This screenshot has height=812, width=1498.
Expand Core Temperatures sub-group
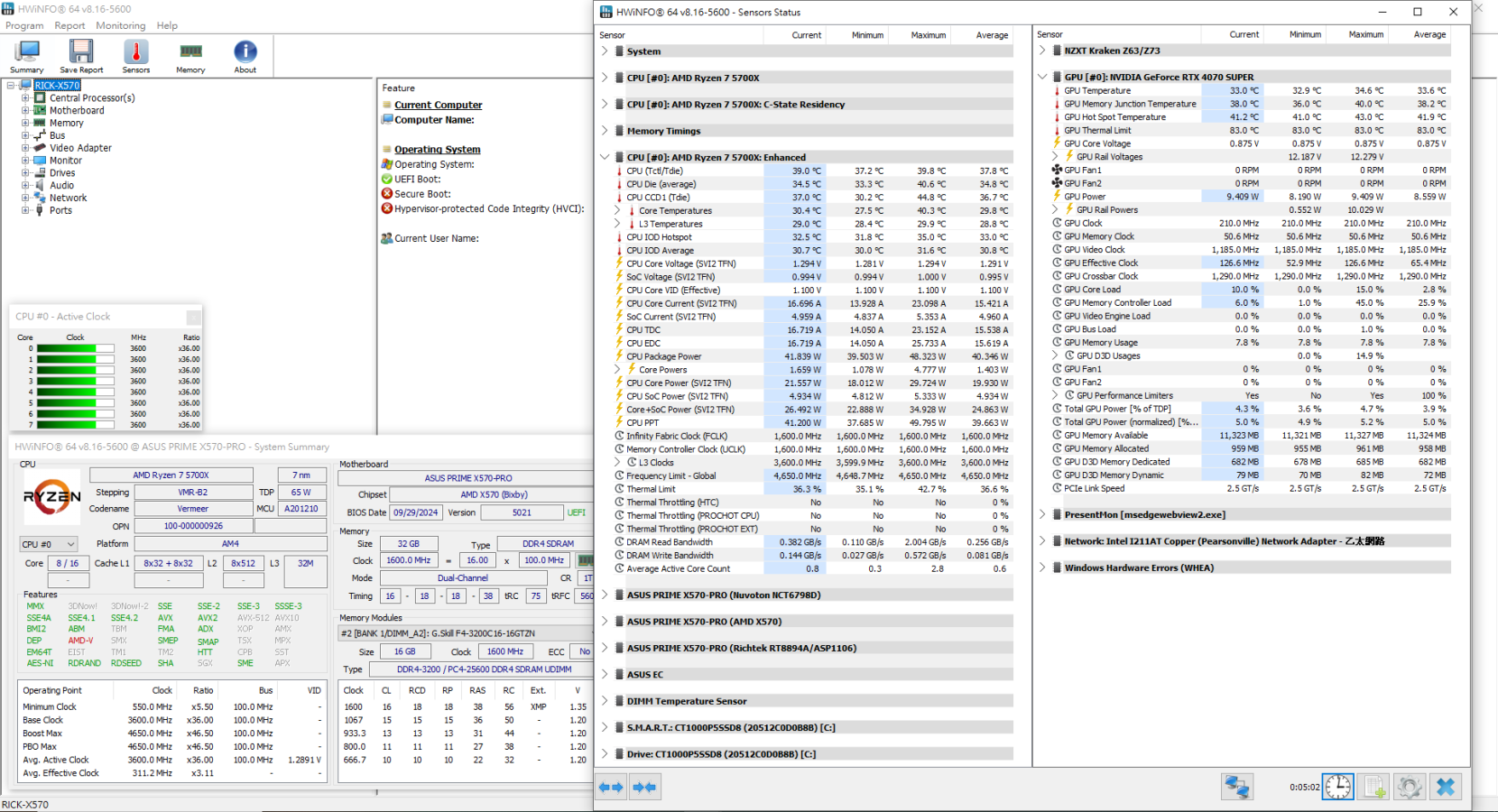point(618,210)
